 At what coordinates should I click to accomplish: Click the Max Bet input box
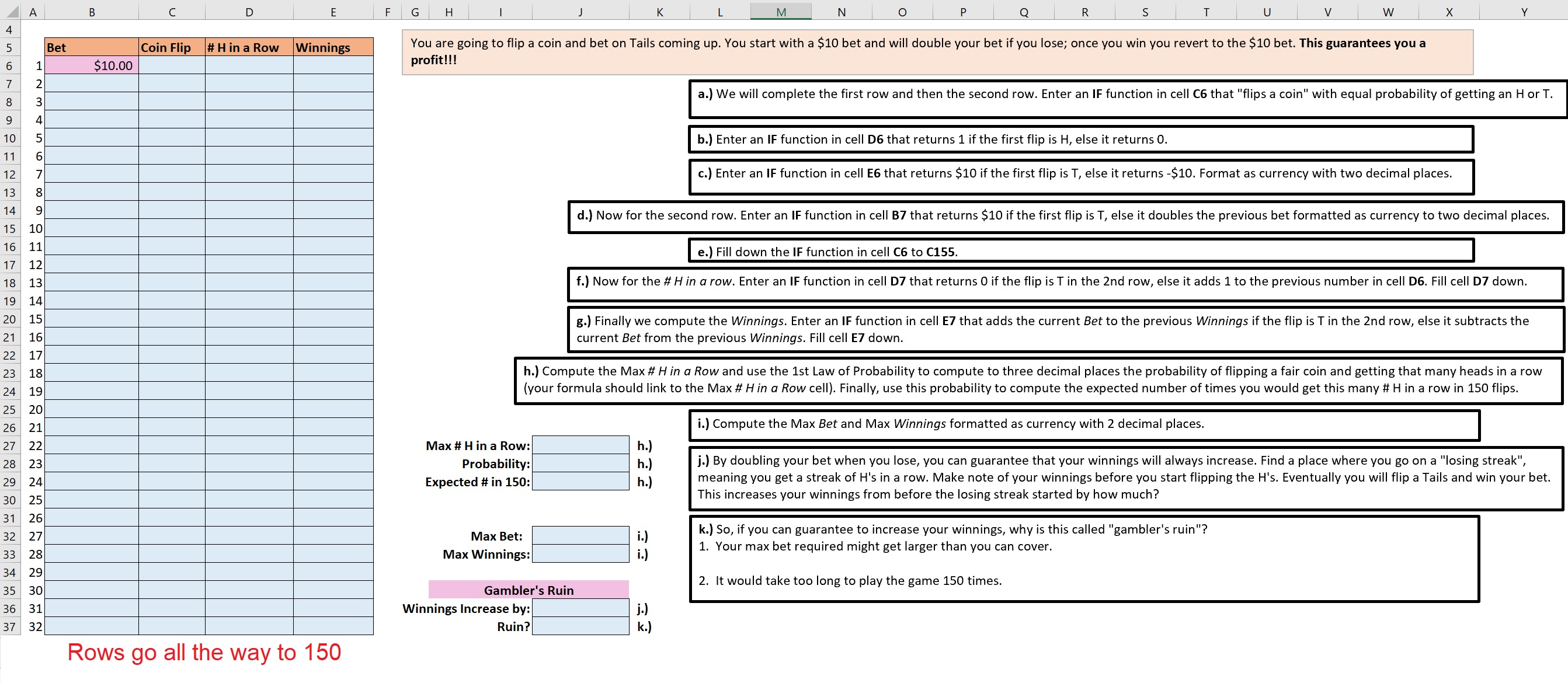[579, 535]
